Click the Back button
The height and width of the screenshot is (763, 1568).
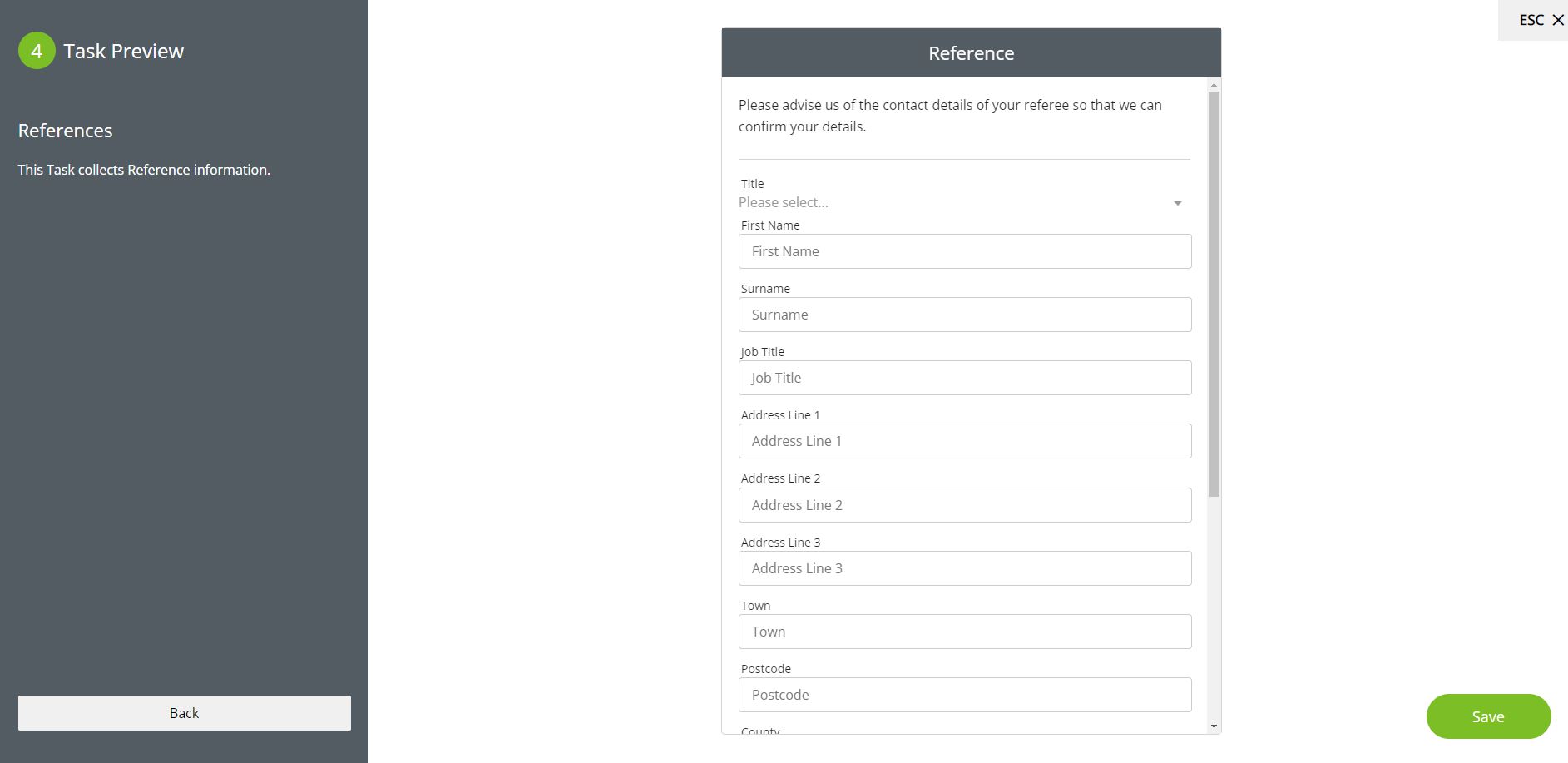pyautogui.click(x=184, y=713)
